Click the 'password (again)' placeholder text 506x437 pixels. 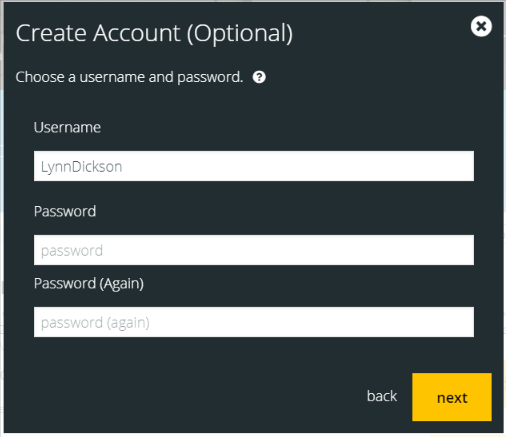95,323
